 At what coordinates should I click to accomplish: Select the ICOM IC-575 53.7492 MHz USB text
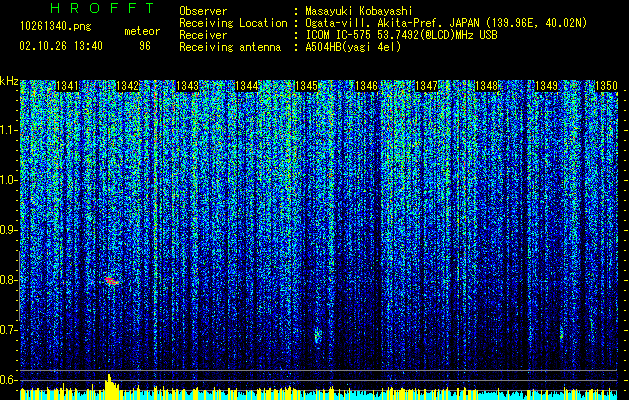(x=401, y=35)
